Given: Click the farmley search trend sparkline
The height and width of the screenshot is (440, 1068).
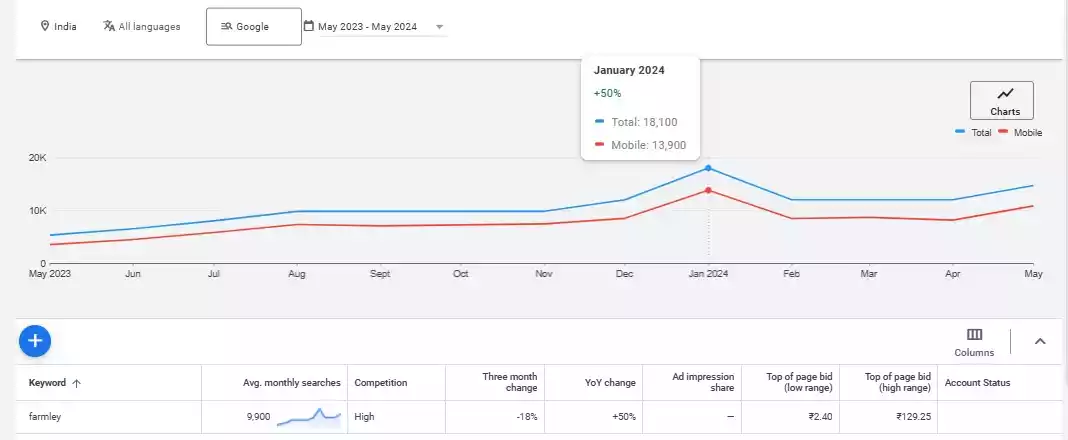Looking at the screenshot, I should pos(309,416).
